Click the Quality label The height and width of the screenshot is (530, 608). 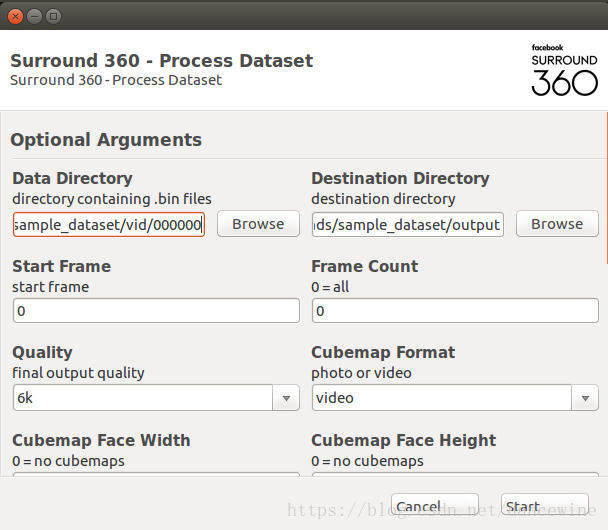point(42,352)
